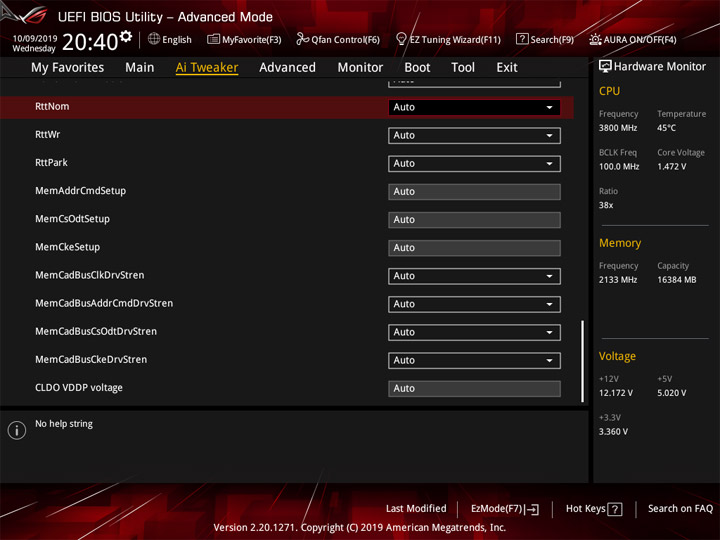Select the Exit tab
720x540 pixels.
507,68
